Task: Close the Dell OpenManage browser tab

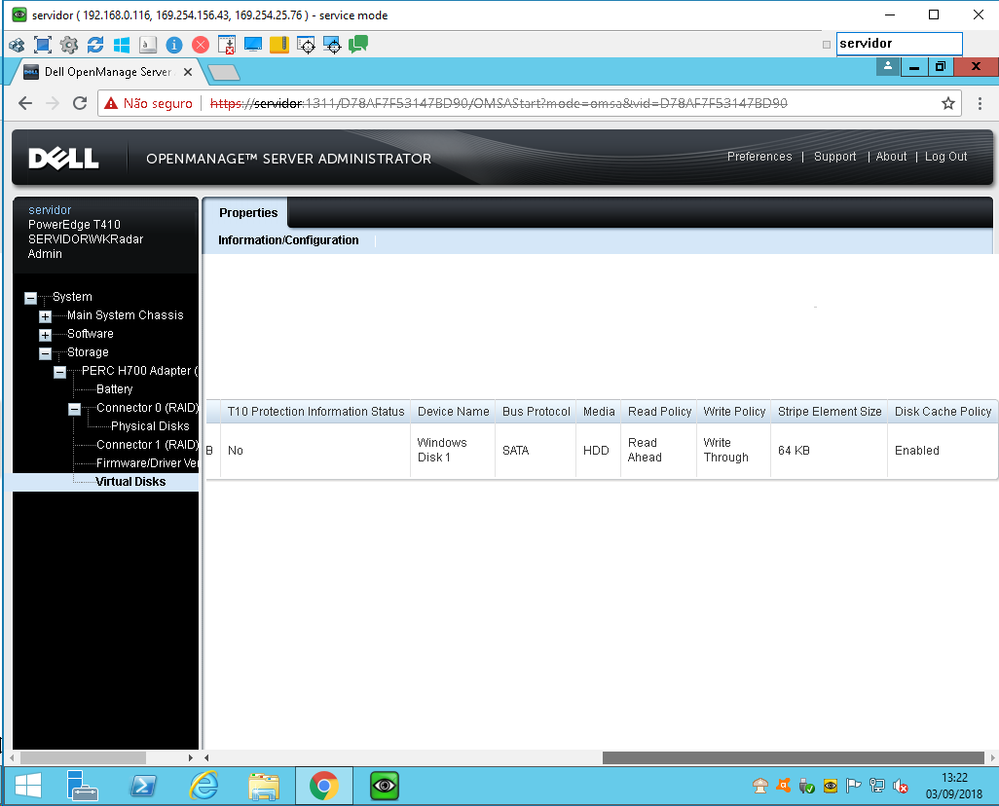Action: coord(188,72)
